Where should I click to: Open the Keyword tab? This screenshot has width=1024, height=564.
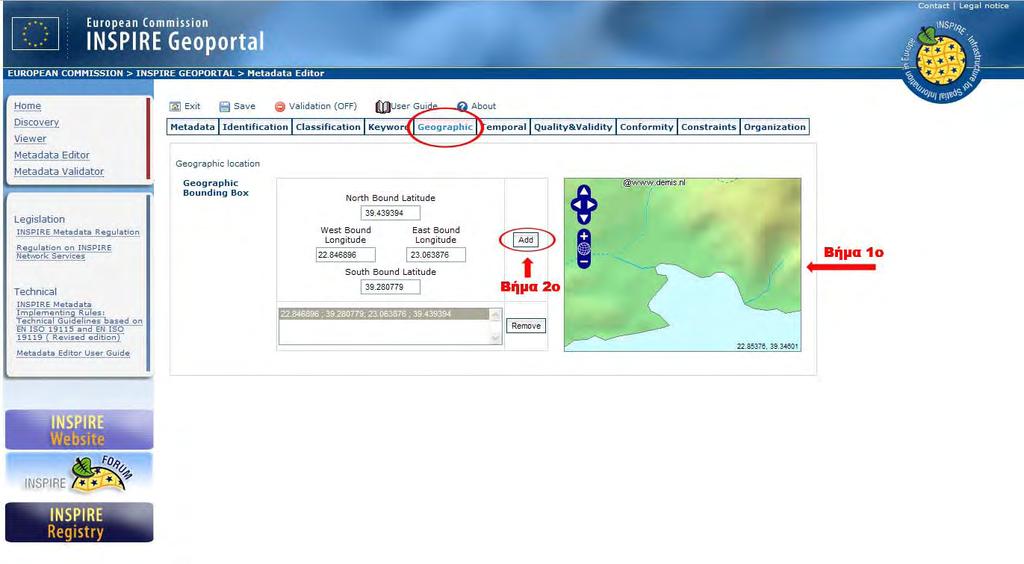tap(388, 127)
